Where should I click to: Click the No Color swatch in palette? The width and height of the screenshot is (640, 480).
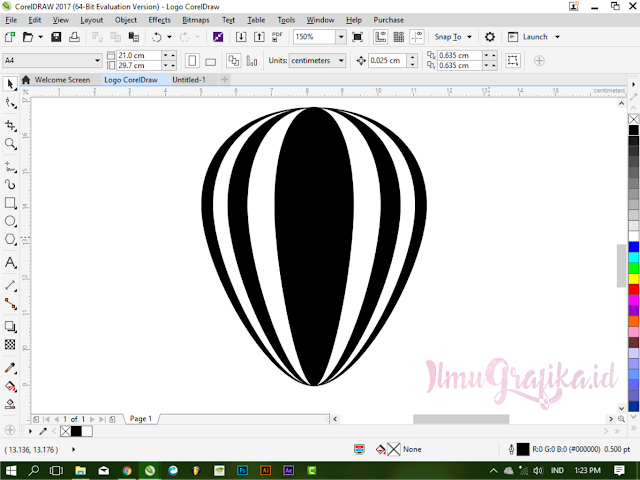[x=633, y=119]
